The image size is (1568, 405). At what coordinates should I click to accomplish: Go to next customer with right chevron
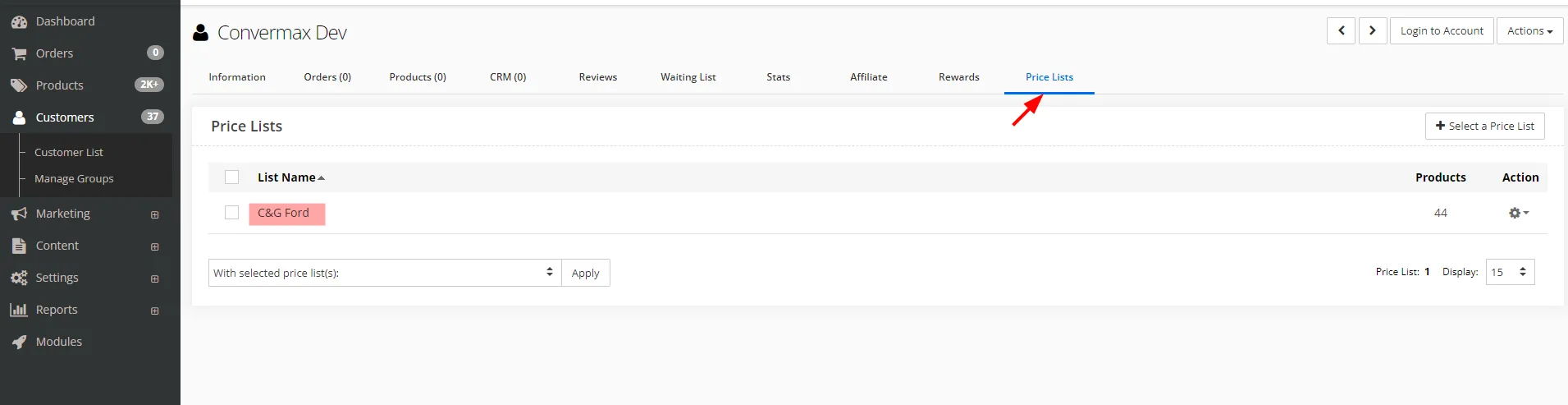pos(1373,31)
